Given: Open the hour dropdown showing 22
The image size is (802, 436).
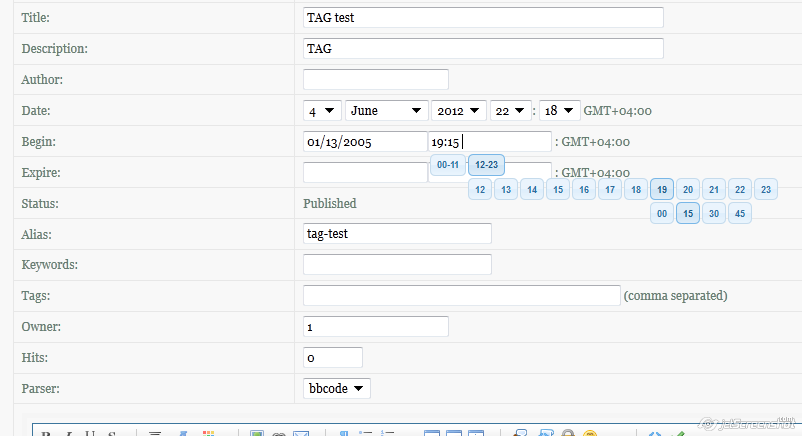Looking at the screenshot, I should (510, 111).
